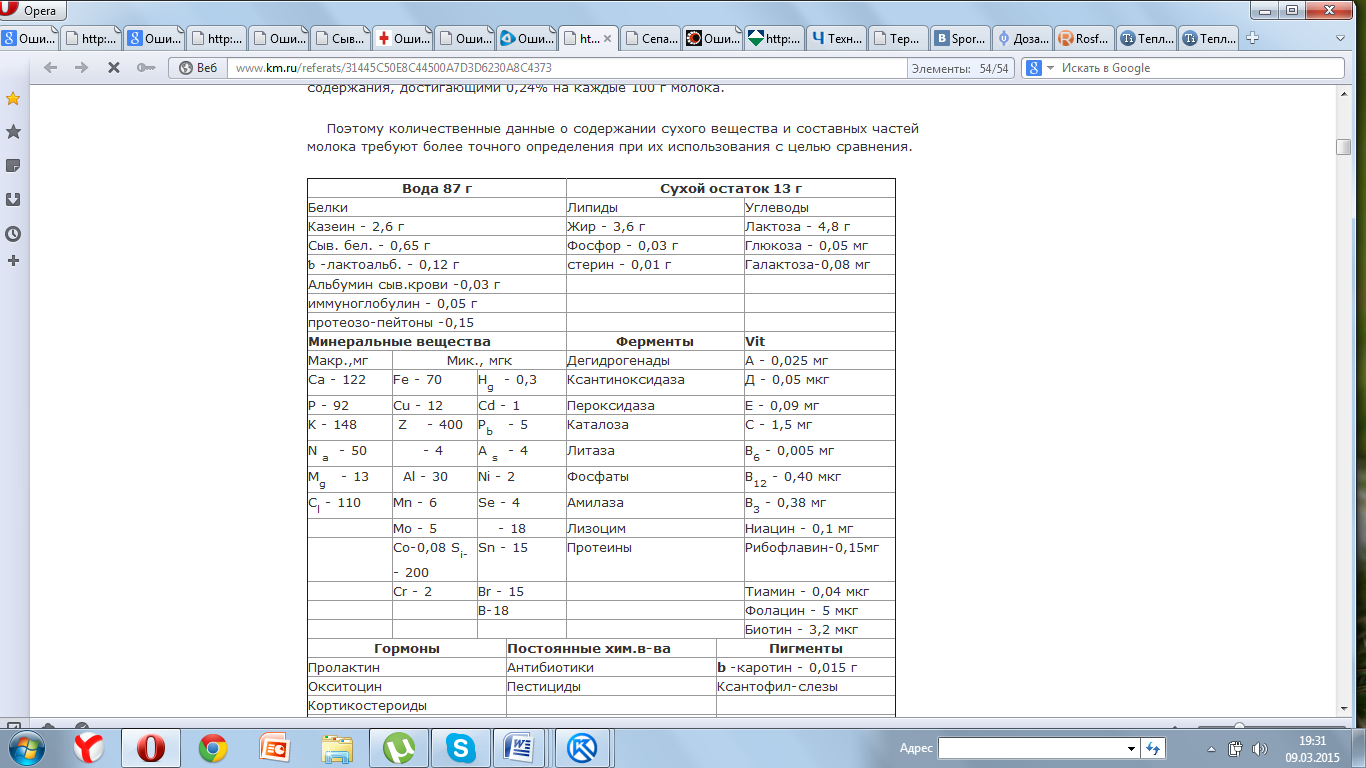This screenshot has height=768, width=1366.
Task: Open the second star sidebar panel
Action: tap(13, 132)
